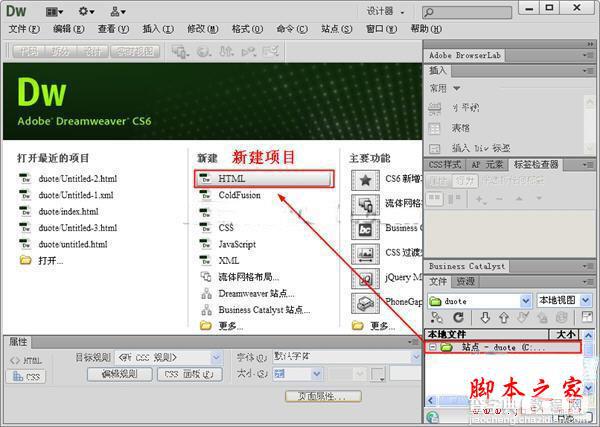The height and width of the screenshot is (427, 600).
Task: Click Dreamweaver 站点... to create site
Action: (256, 293)
